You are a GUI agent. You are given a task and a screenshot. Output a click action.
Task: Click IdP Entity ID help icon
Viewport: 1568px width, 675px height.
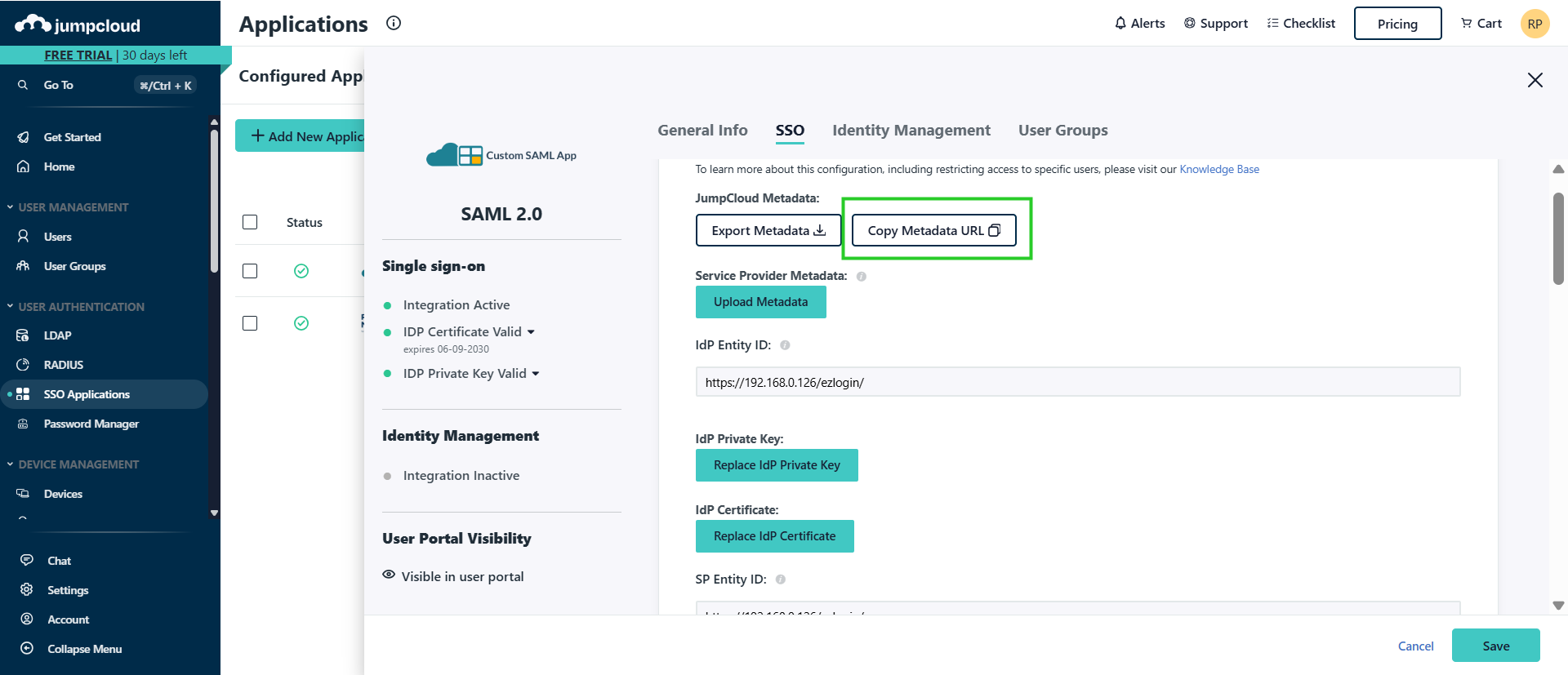(x=785, y=345)
